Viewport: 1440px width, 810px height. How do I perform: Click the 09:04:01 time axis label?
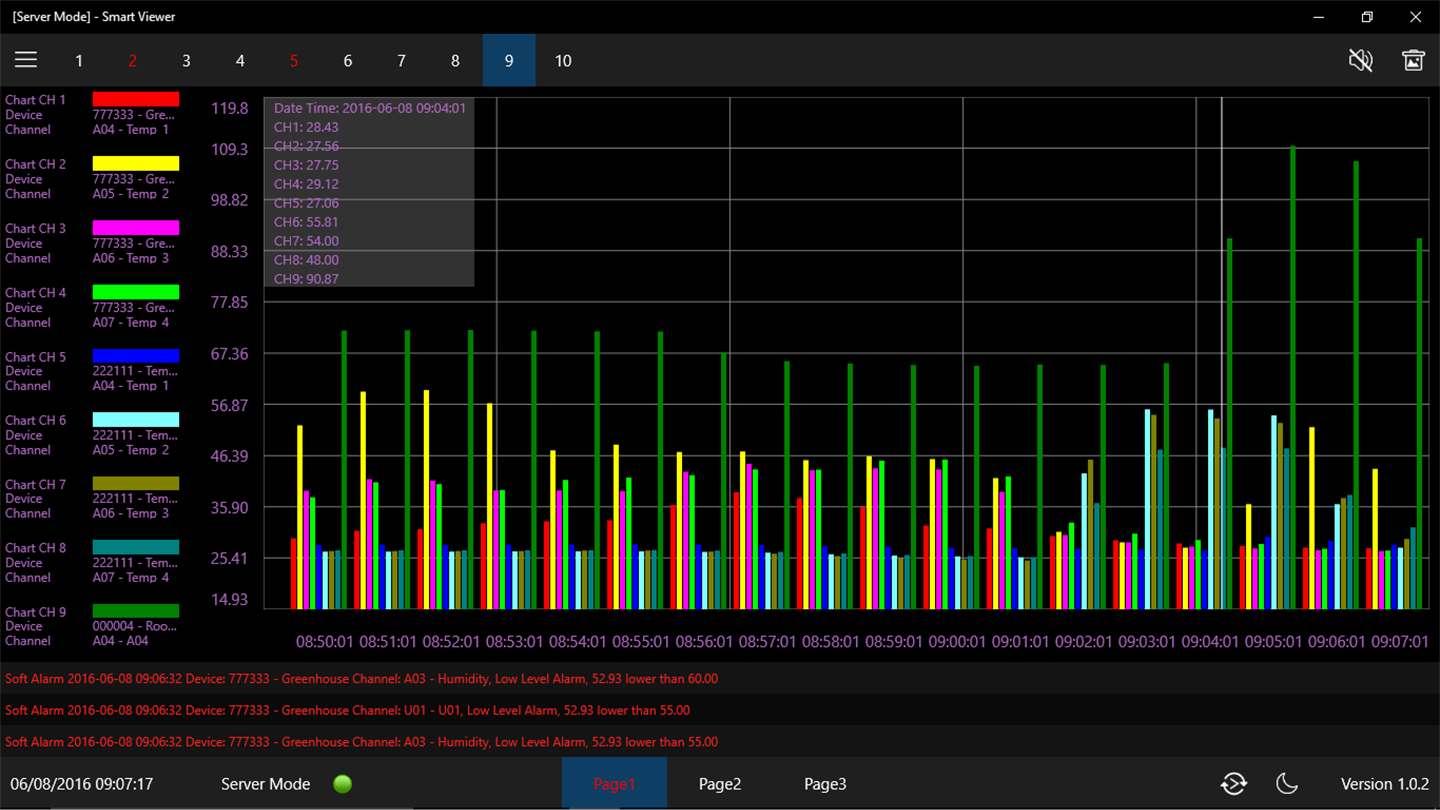click(1210, 642)
